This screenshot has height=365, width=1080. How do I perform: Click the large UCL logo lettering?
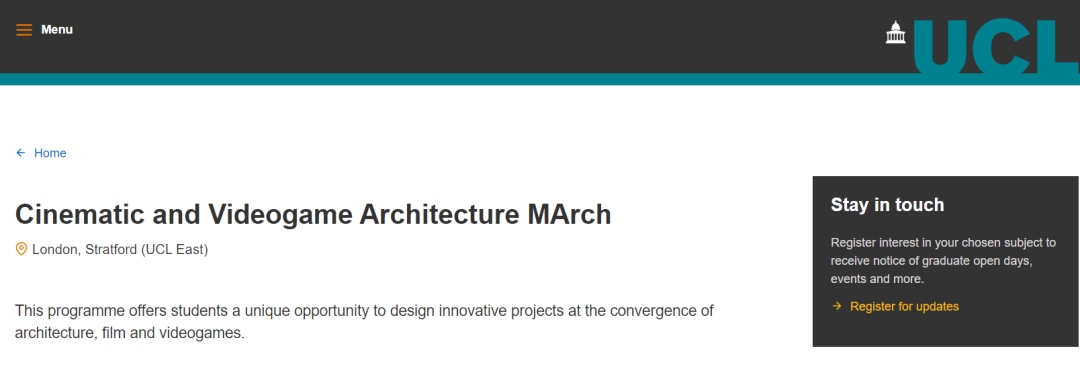point(996,46)
